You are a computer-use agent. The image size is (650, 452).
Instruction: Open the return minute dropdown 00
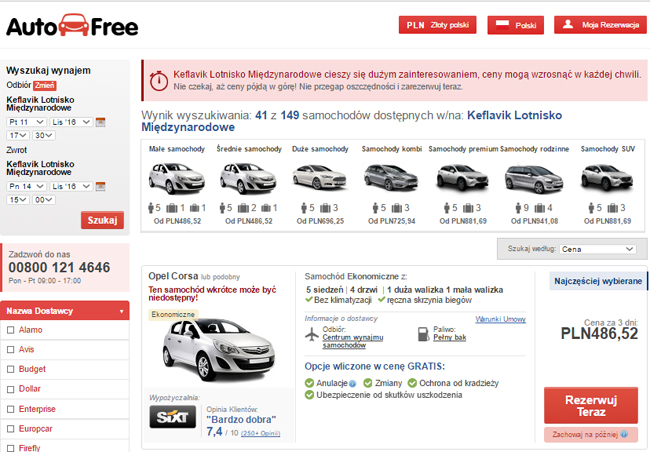(44, 199)
